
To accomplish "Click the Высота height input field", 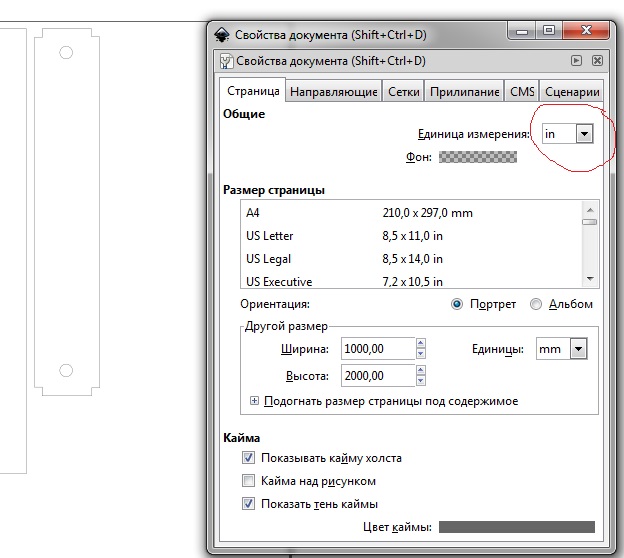I will [378, 376].
